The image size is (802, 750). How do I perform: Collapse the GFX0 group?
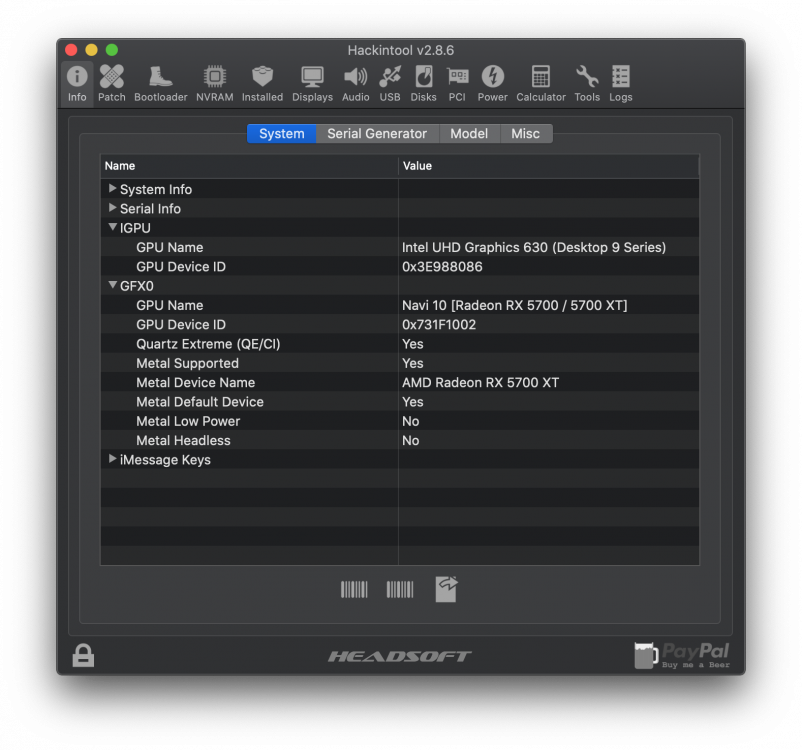(x=113, y=285)
